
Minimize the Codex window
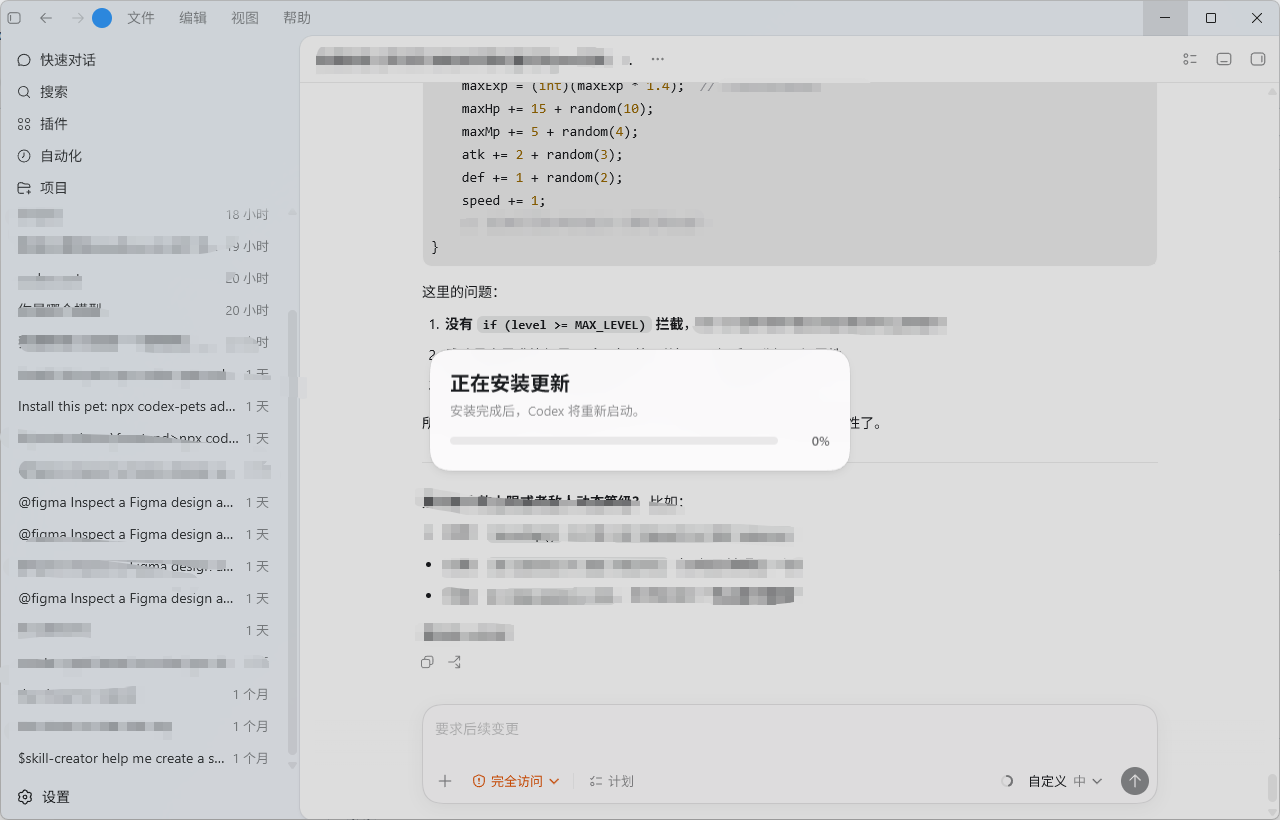point(1166,18)
